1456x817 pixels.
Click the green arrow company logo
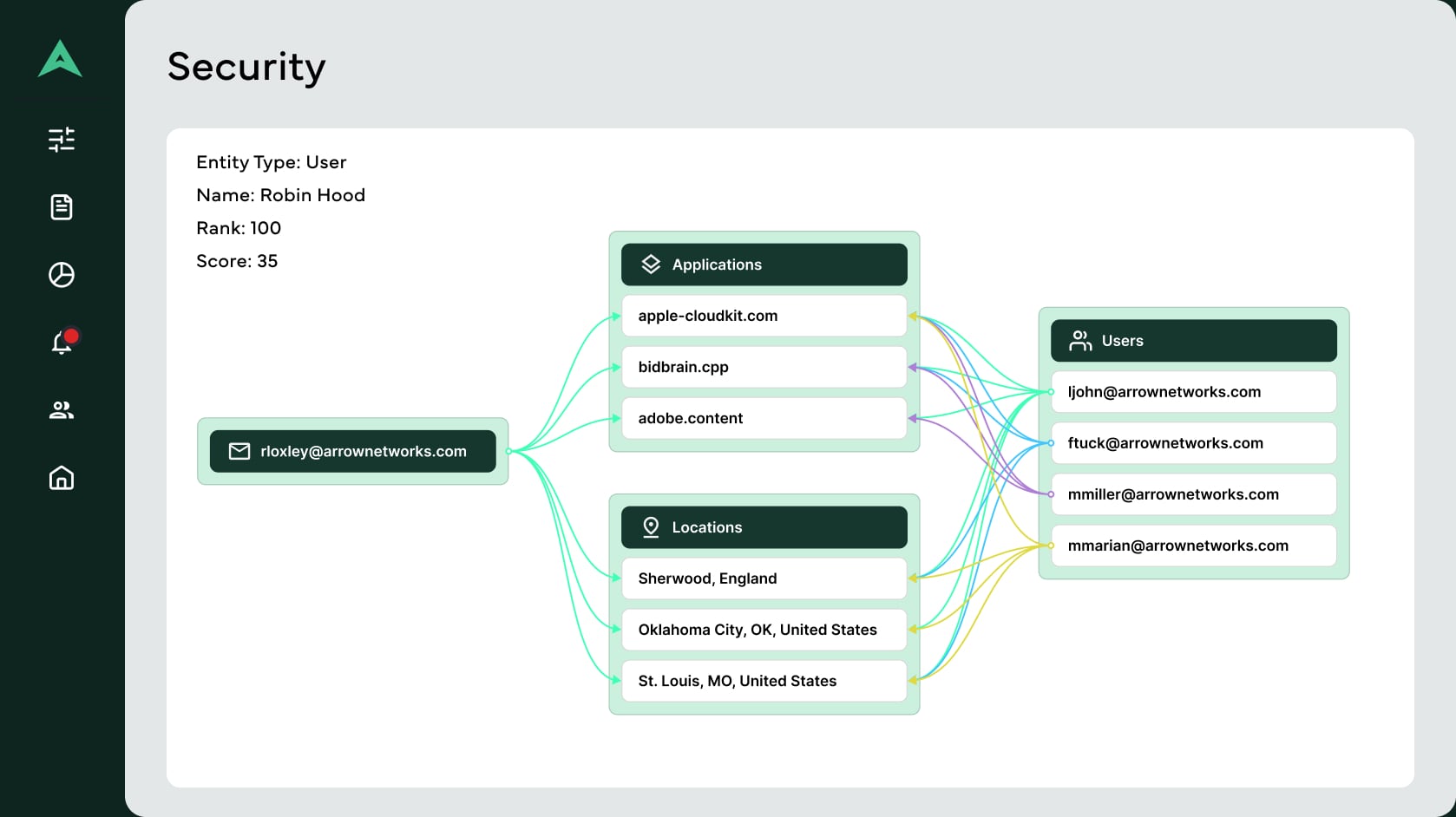point(61,60)
